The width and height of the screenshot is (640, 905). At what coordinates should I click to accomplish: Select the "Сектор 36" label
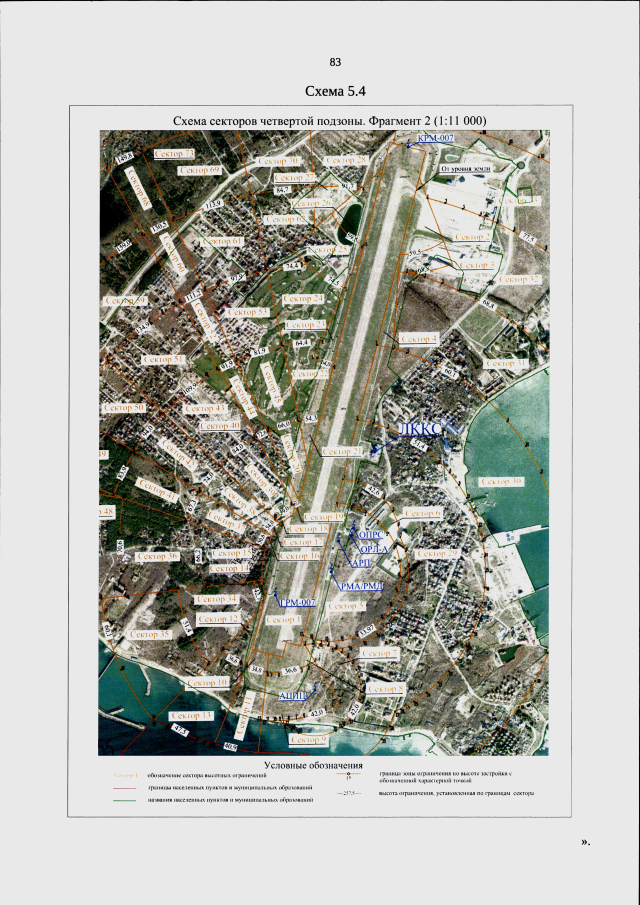[x=158, y=556]
